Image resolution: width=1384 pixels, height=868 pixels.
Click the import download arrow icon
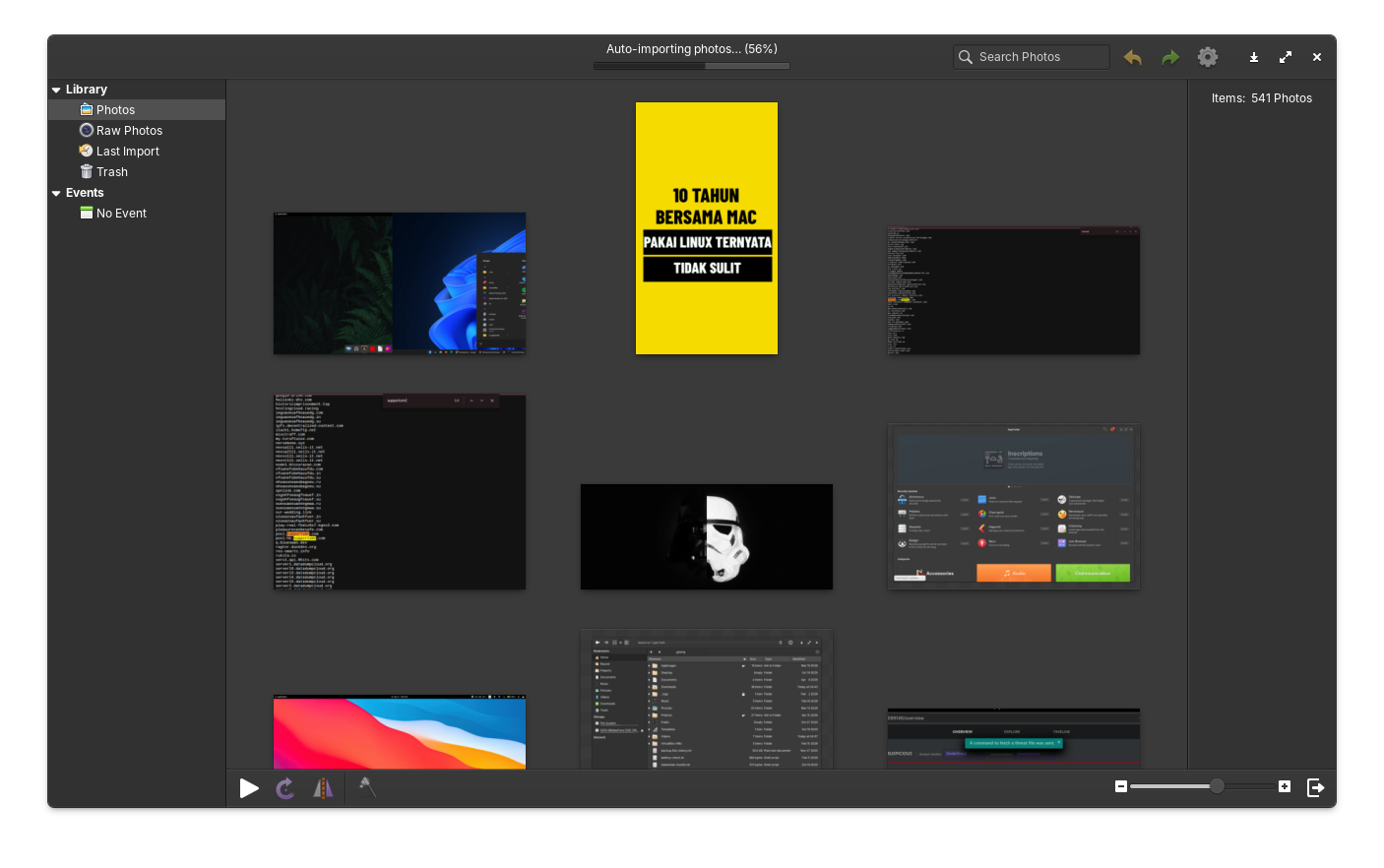1254,58
